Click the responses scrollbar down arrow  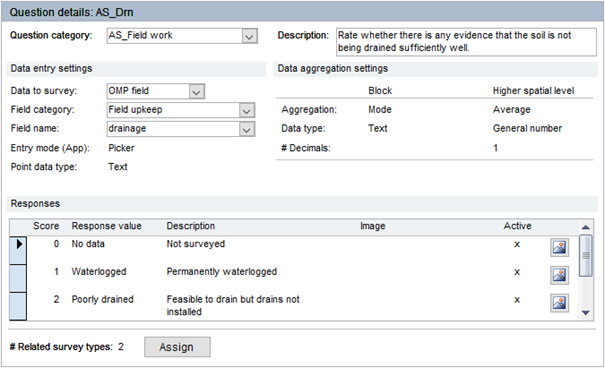(x=585, y=313)
